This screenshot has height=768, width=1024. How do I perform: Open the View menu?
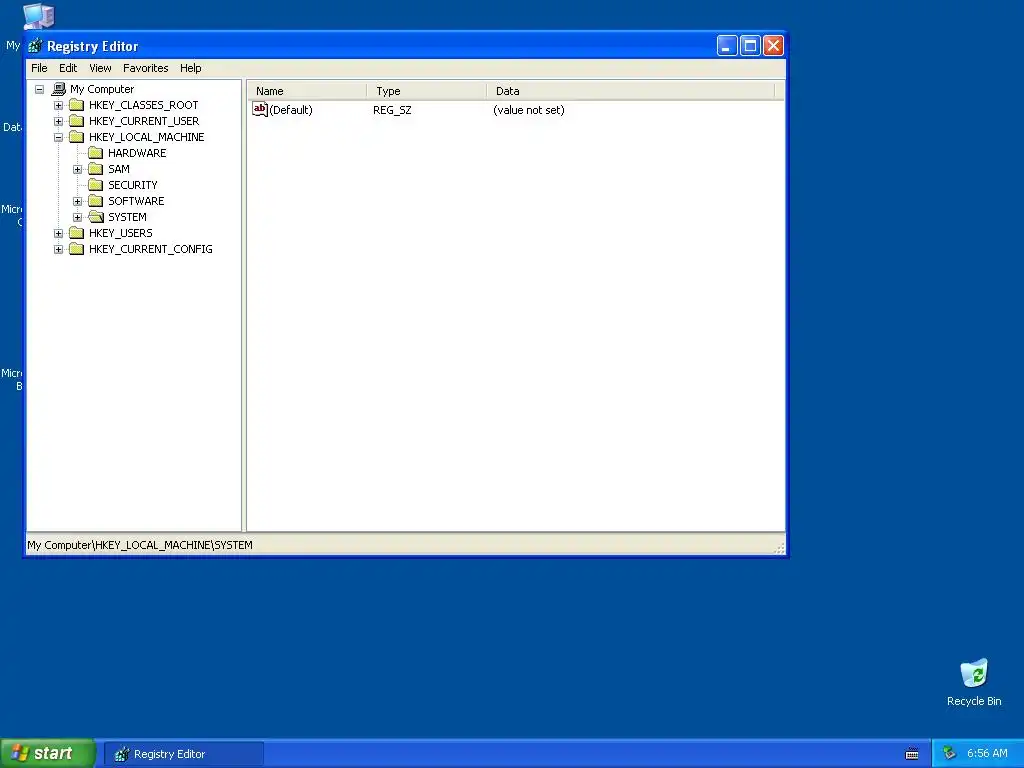[x=100, y=68]
